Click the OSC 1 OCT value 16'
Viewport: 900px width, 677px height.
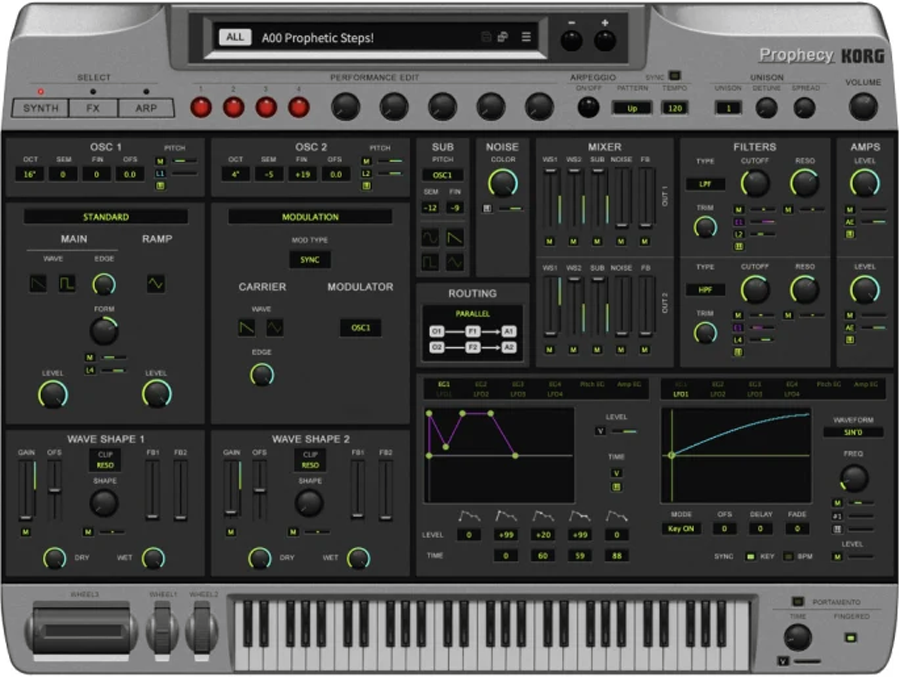30,174
